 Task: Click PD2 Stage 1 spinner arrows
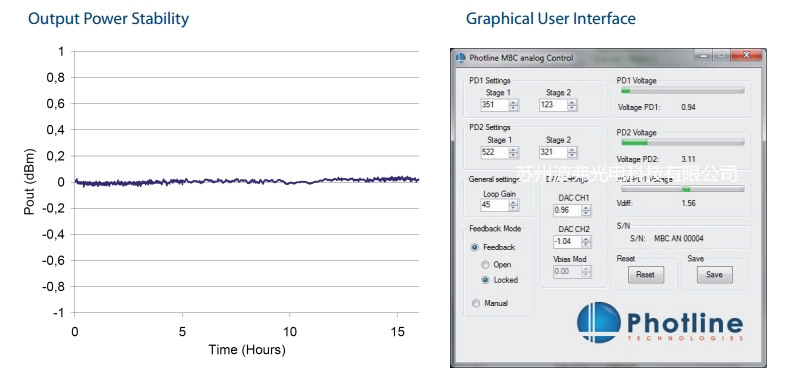[513, 152]
